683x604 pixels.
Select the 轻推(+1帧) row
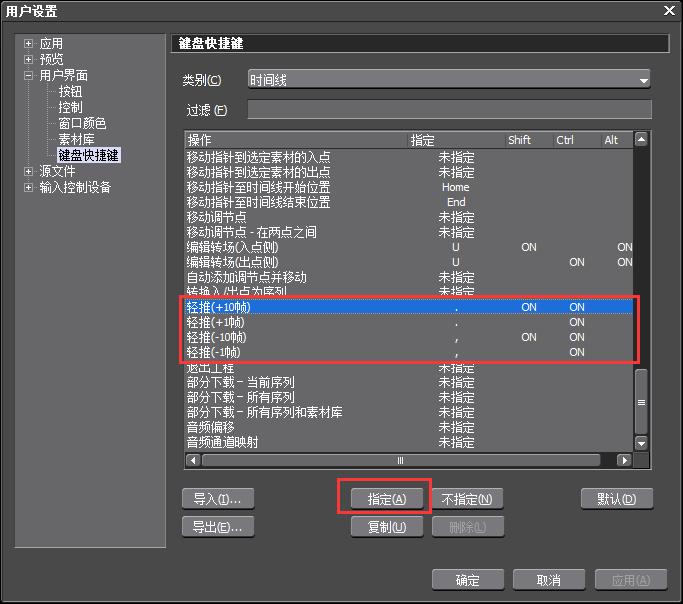(409, 322)
